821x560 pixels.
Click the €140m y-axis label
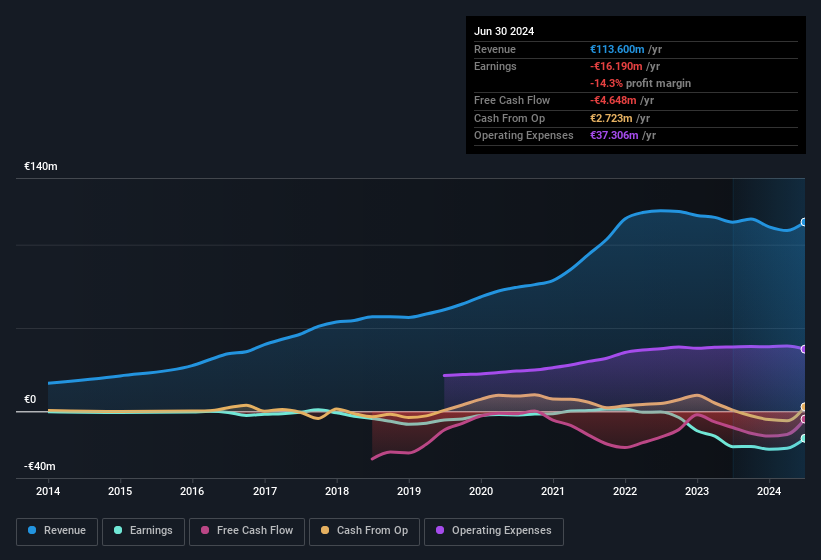tap(41, 166)
